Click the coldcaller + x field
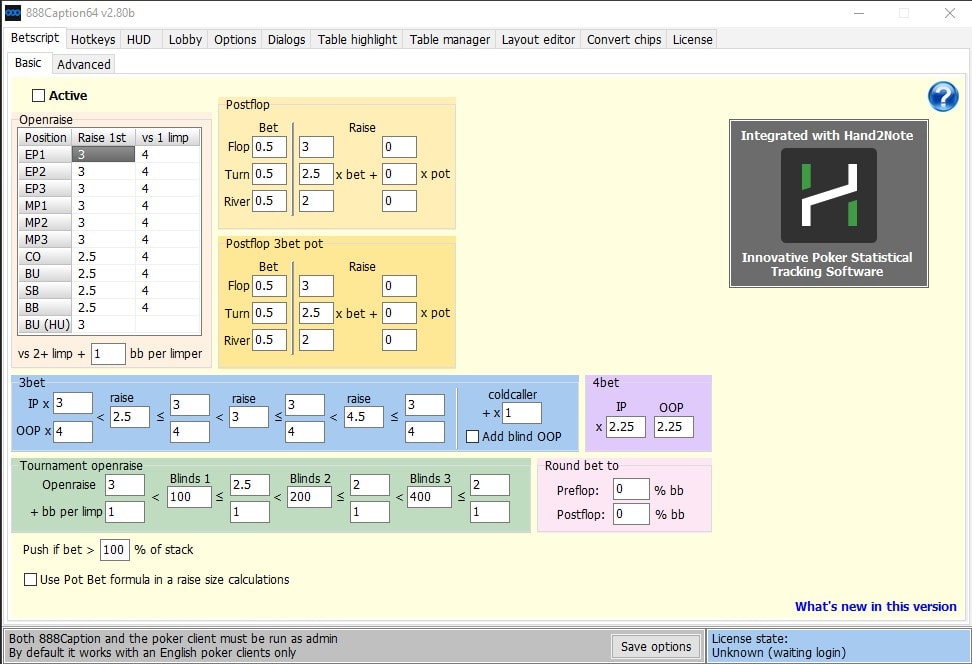The height and width of the screenshot is (664, 972). (521, 413)
